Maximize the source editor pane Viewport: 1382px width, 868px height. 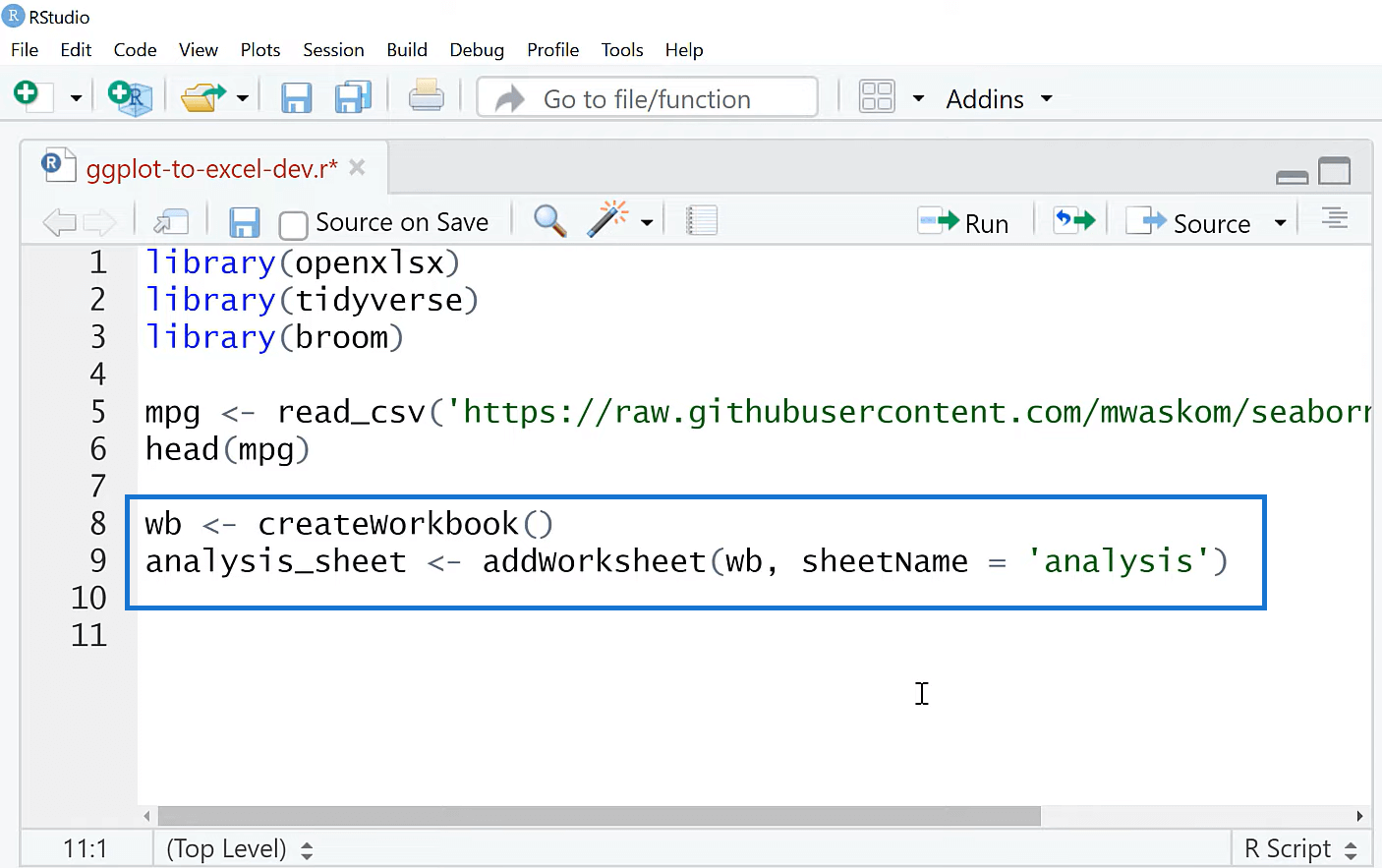1334,171
